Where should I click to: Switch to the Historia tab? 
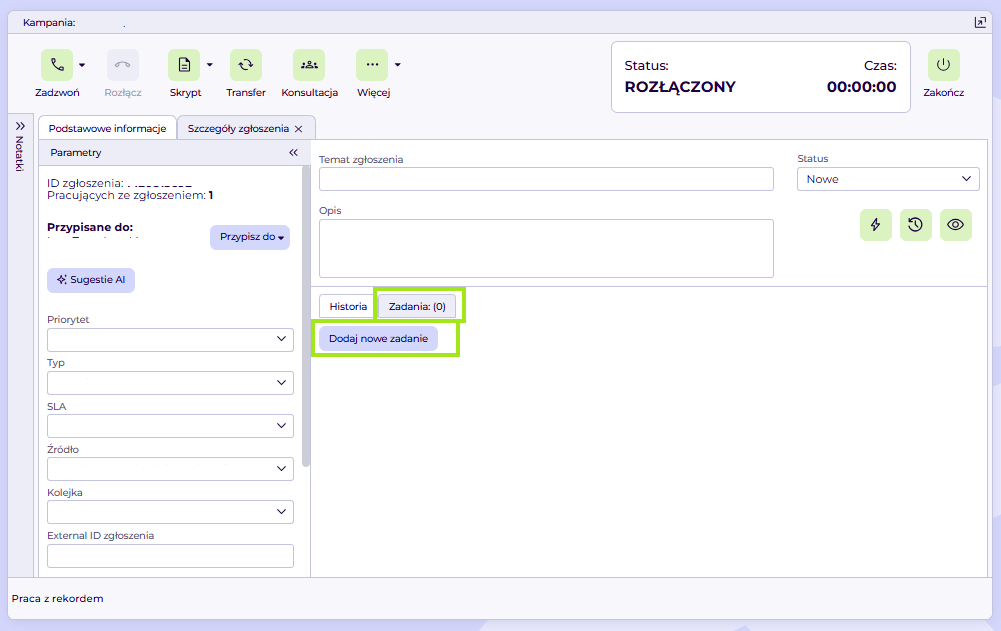pos(347,307)
